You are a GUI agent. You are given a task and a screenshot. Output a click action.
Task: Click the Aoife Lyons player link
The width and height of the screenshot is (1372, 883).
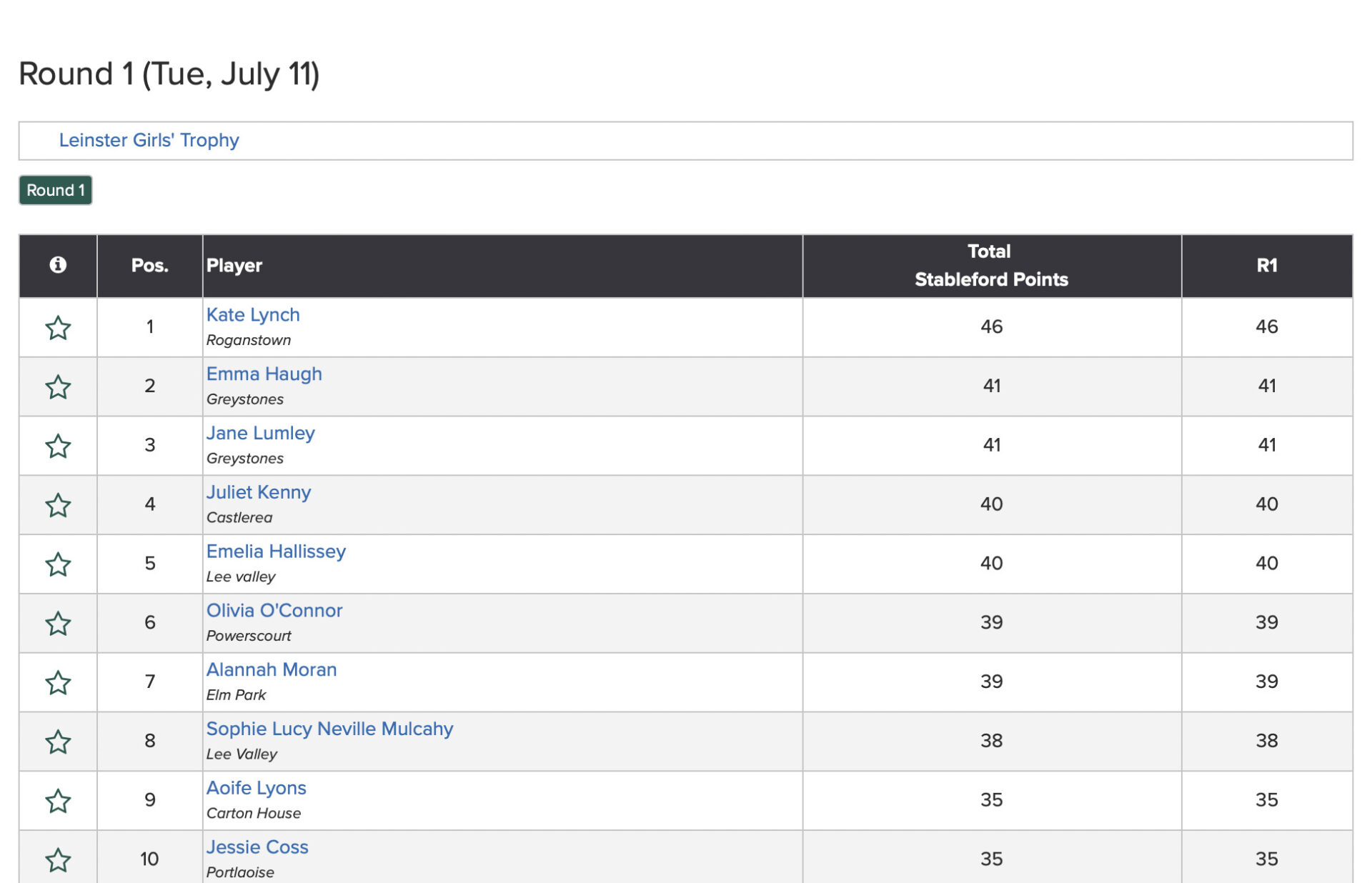coord(256,788)
